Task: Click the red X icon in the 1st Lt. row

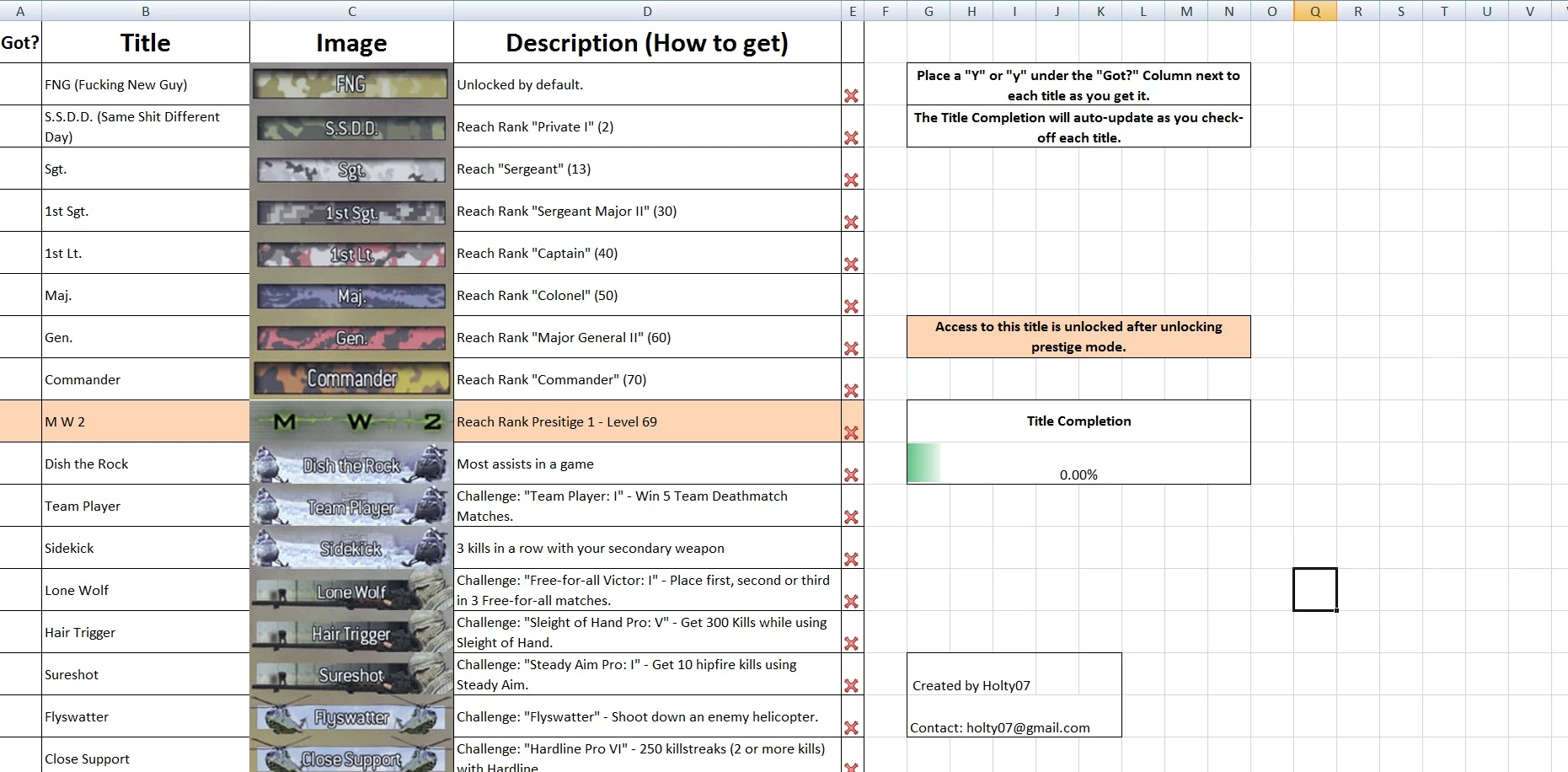Action: 851,265
